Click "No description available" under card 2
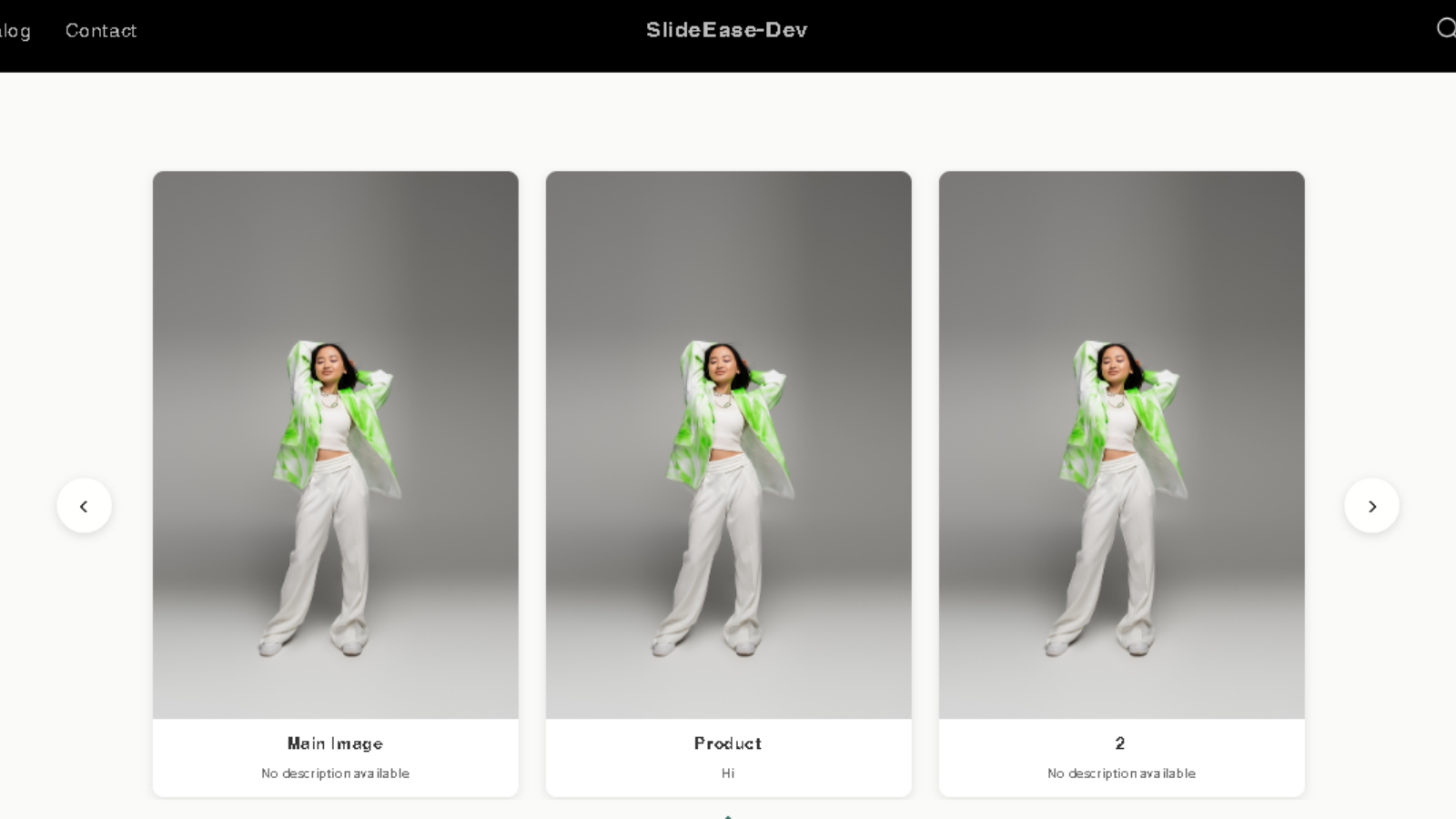 [x=1121, y=773]
